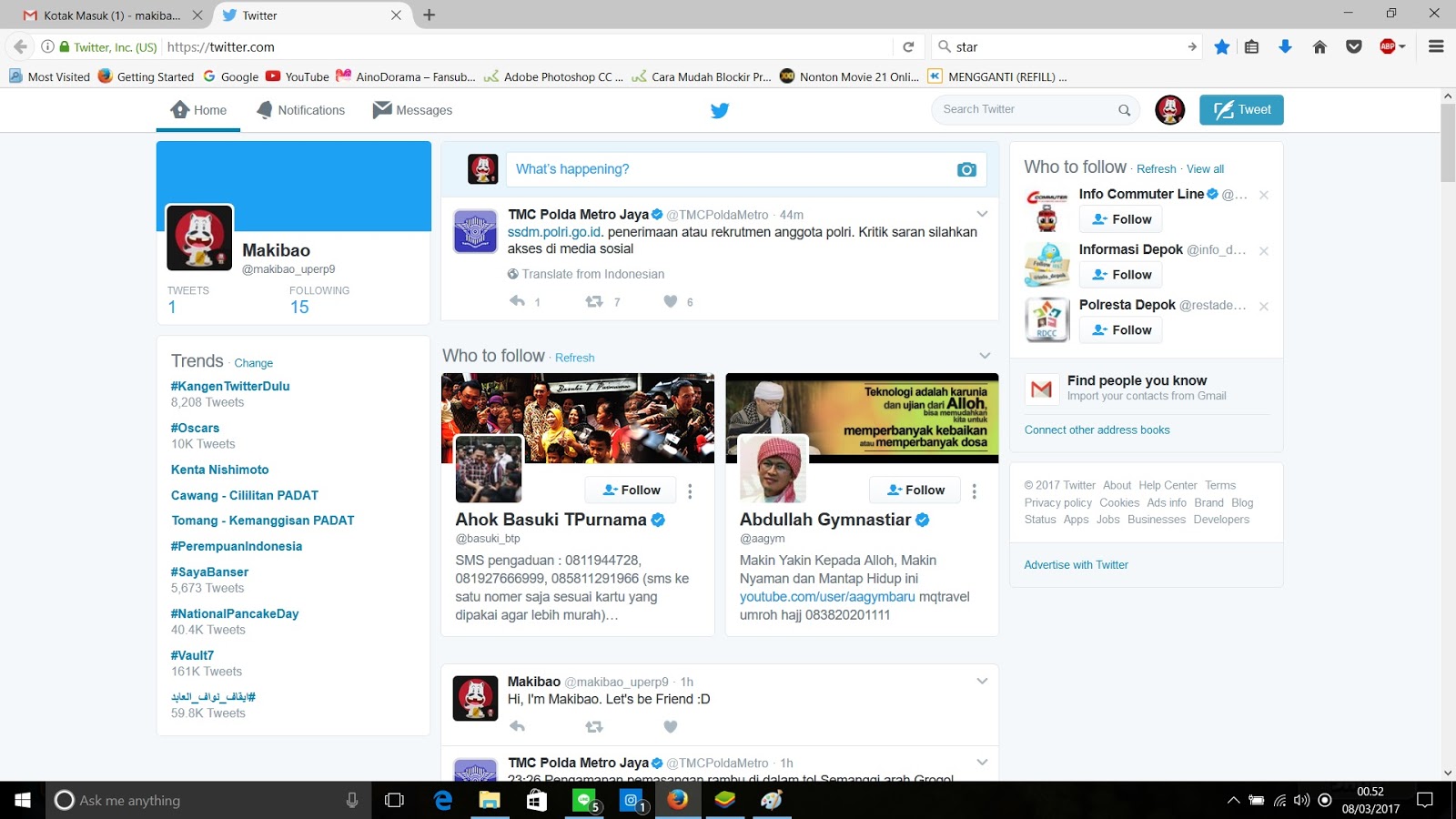The image size is (1456, 819).
Task: Expand the Who to follow timeline module menu
Action: click(985, 355)
